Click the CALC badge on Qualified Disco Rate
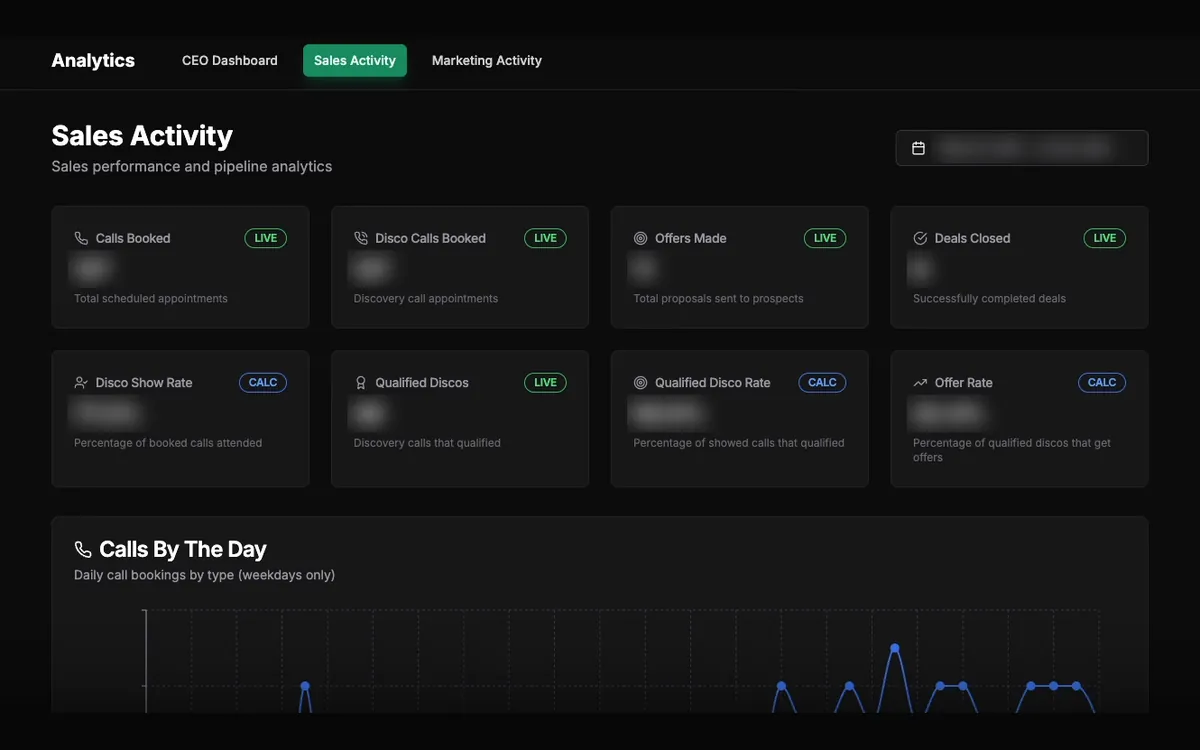Screen dimensions: 1200x750 pos(822,382)
